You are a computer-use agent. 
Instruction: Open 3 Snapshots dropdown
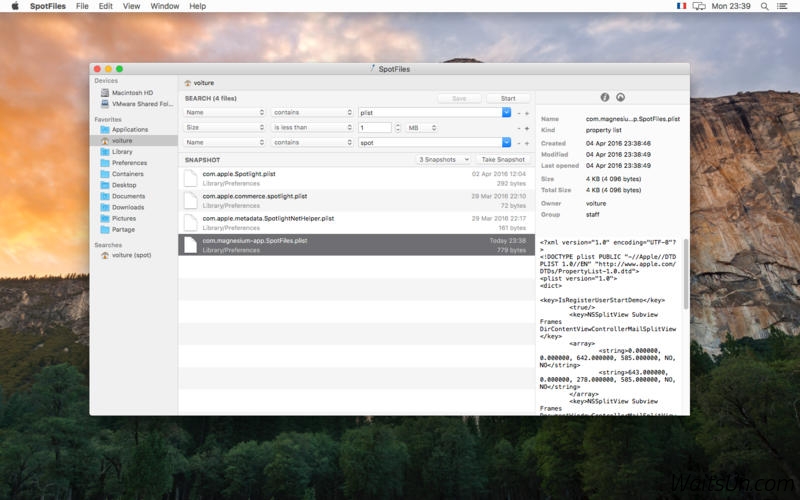[443, 160]
